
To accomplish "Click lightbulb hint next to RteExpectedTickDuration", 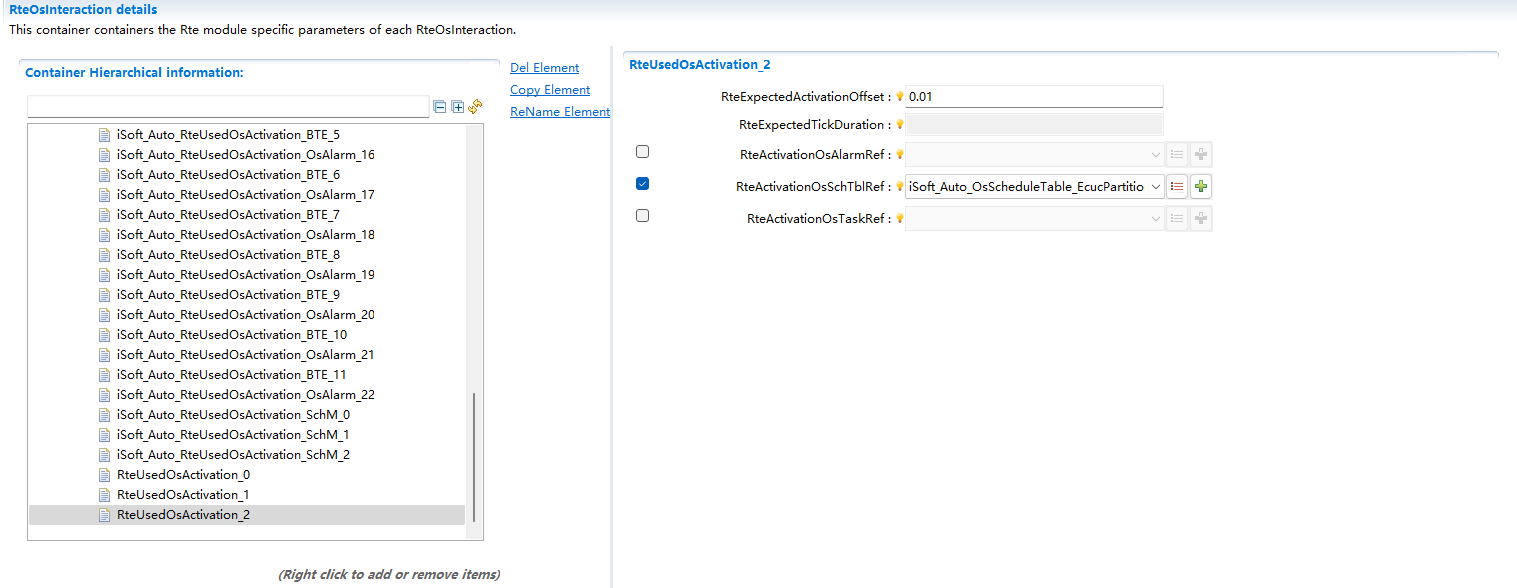I will click(899, 125).
